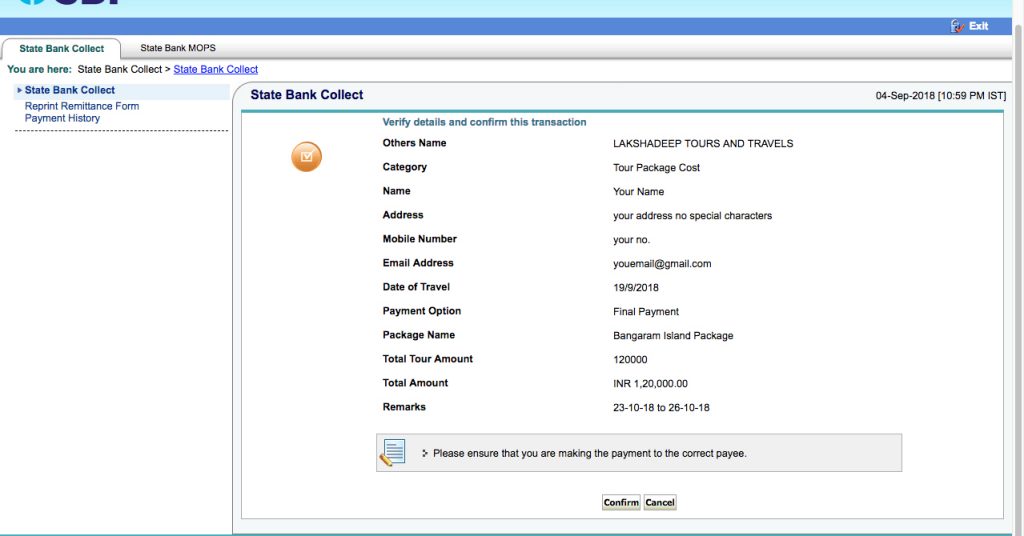Click the SBI logo at top left
This screenshot has width=1024, height=536.
tap(68, 3)
